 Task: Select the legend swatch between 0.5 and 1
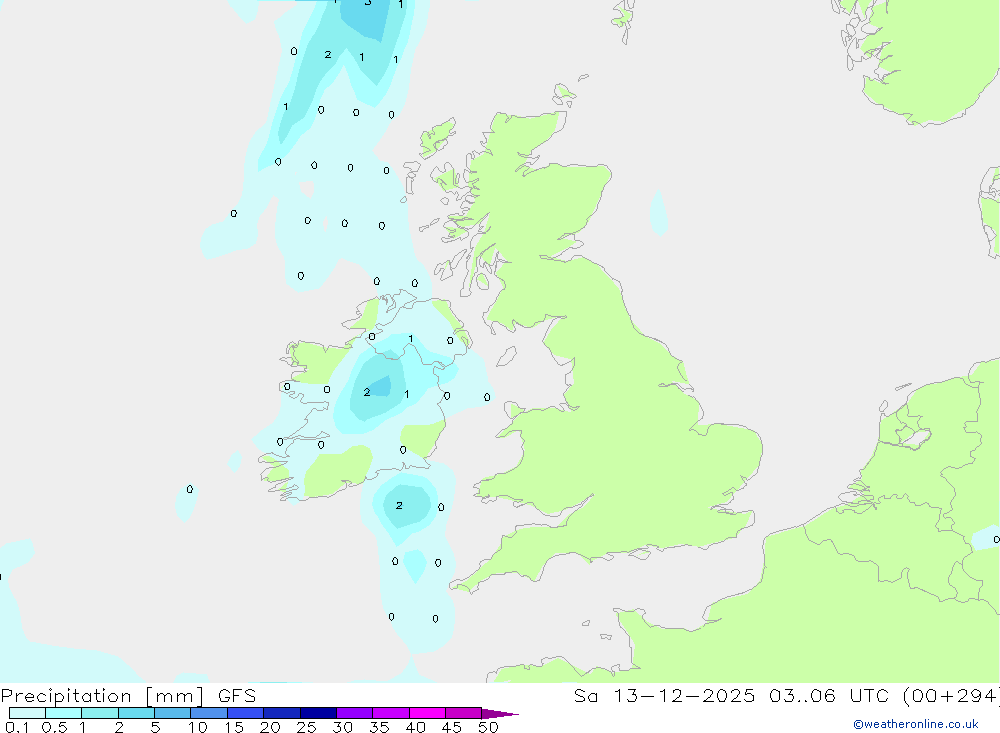64,713
